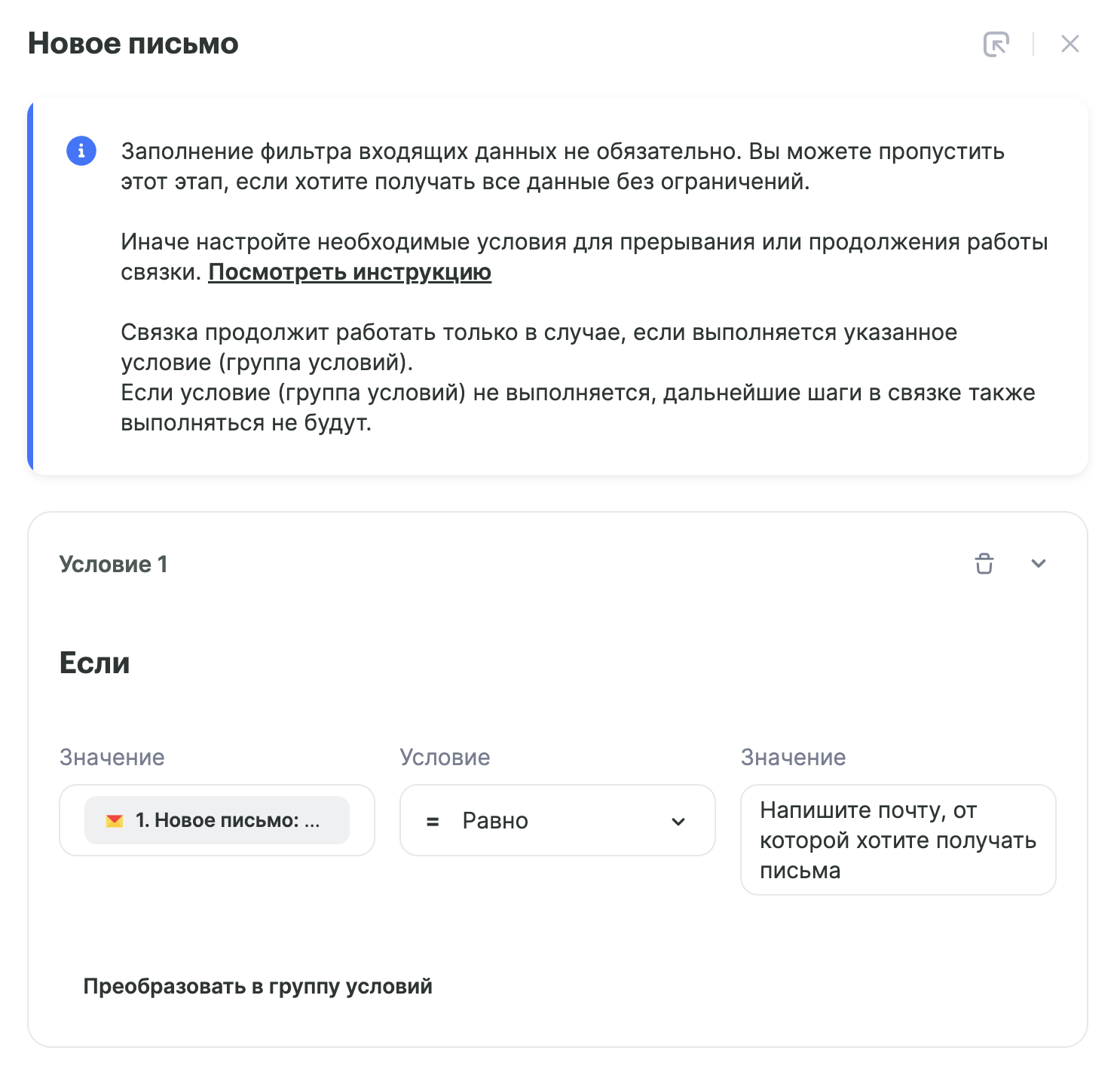Click the pop-out window icon in header
The height and width of the screenshot is (1078, 1120).
(996, 44)
